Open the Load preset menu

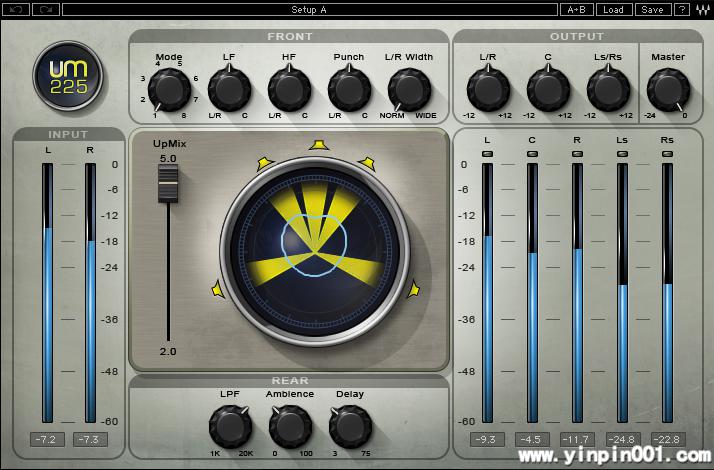613,10
